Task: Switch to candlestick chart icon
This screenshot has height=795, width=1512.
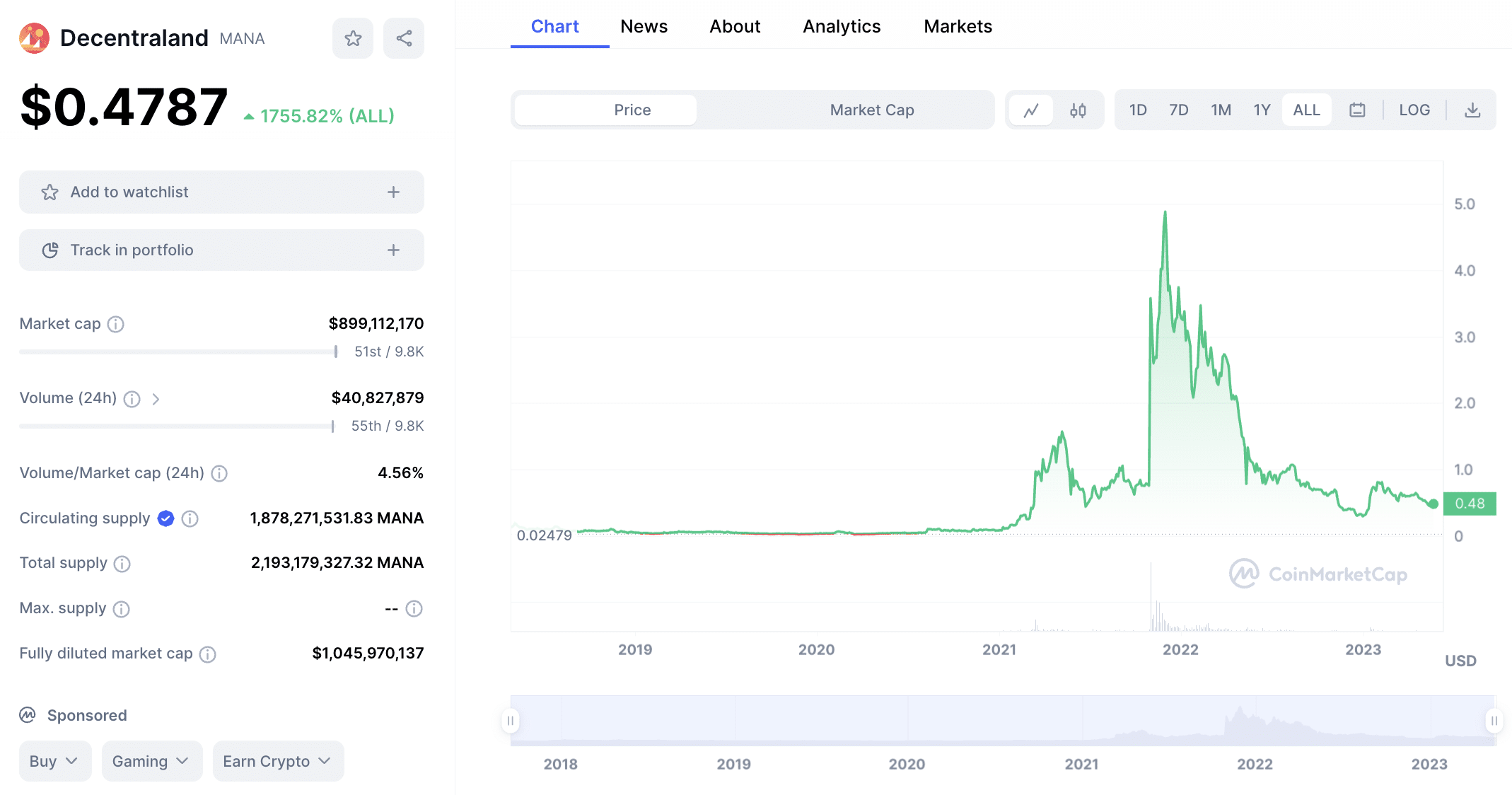Action: 1078,110
